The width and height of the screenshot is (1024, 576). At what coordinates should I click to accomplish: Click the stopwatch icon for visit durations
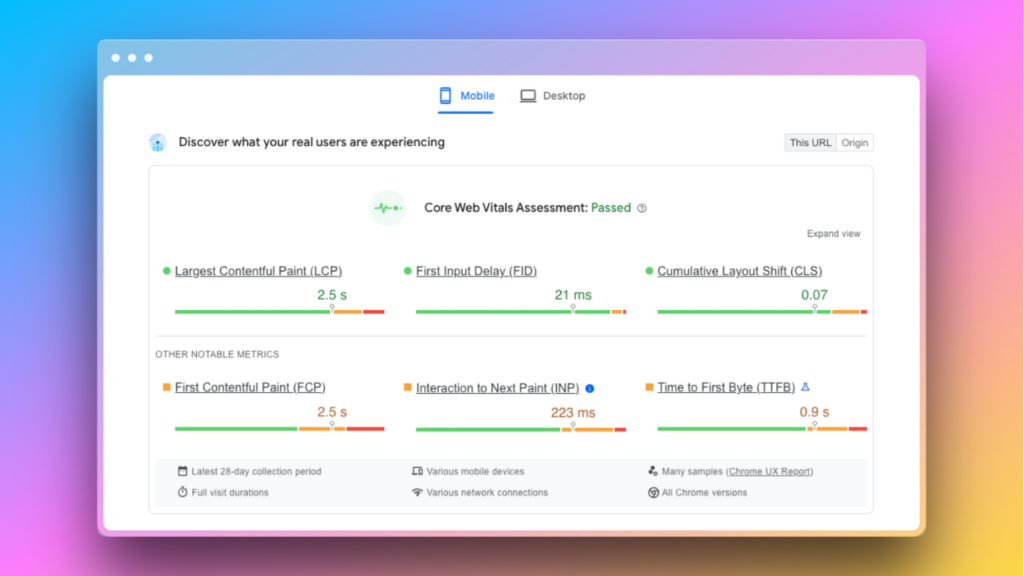(x=182, y=492)
